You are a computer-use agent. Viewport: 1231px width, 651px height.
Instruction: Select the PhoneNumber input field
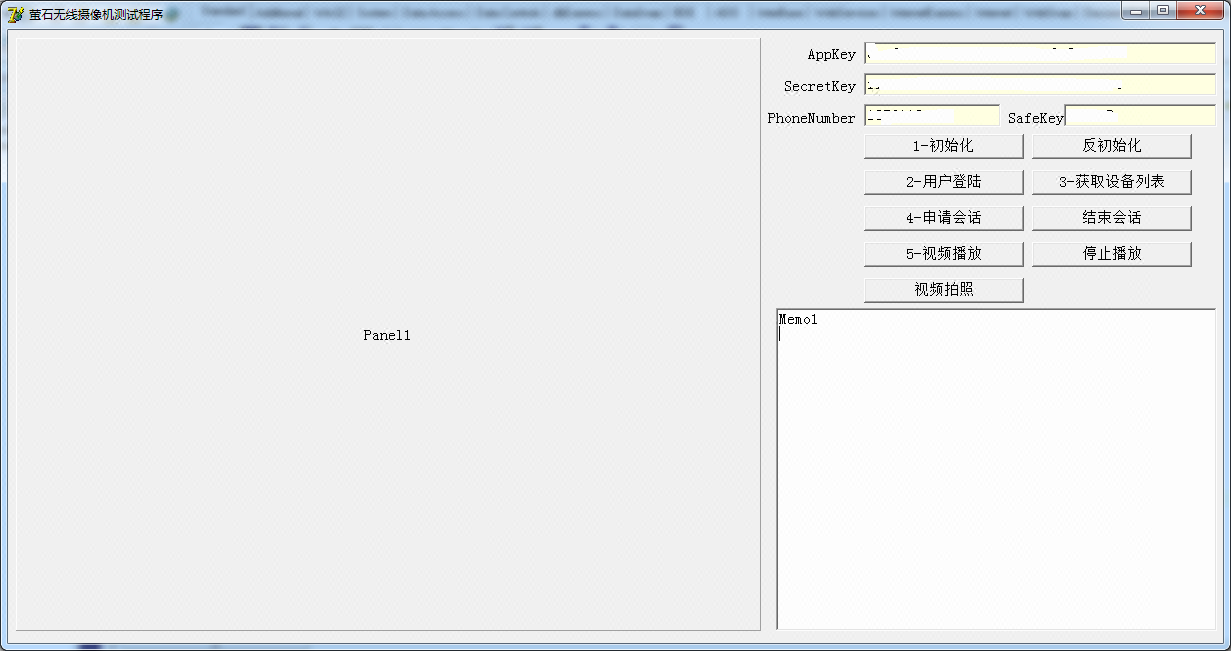tap(931, 117)
